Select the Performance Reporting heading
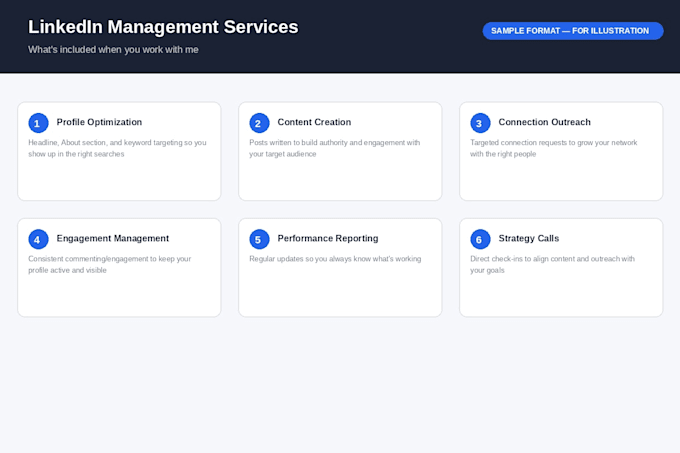The image size is (680, 453). [328, 238]
